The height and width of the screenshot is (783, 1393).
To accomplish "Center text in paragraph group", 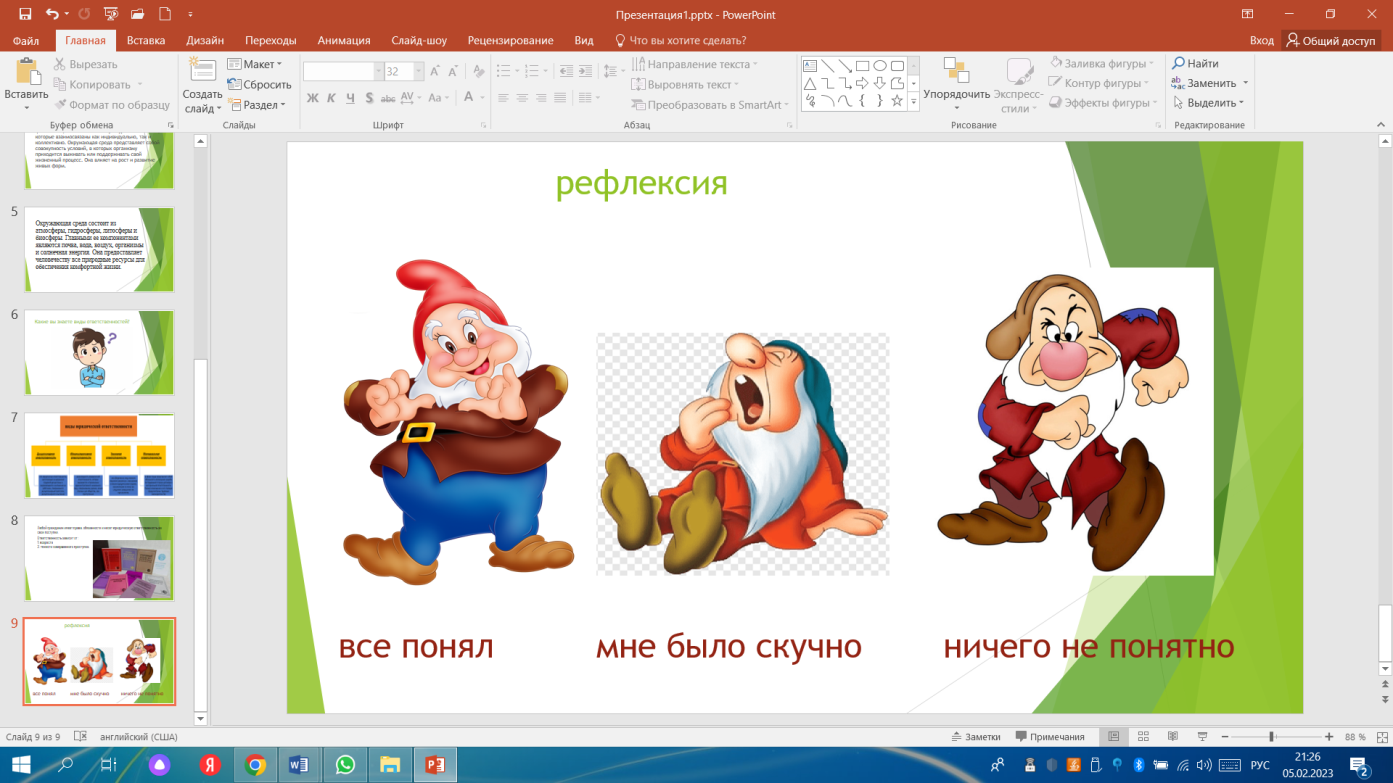I will [522, 98].
